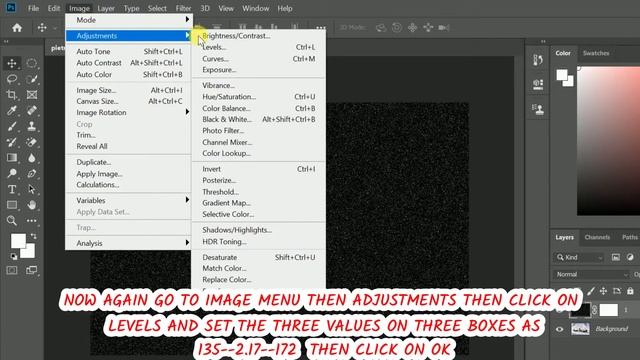Select the white layer mask thumbnail
640x360 pixels.
coord(609,310)
